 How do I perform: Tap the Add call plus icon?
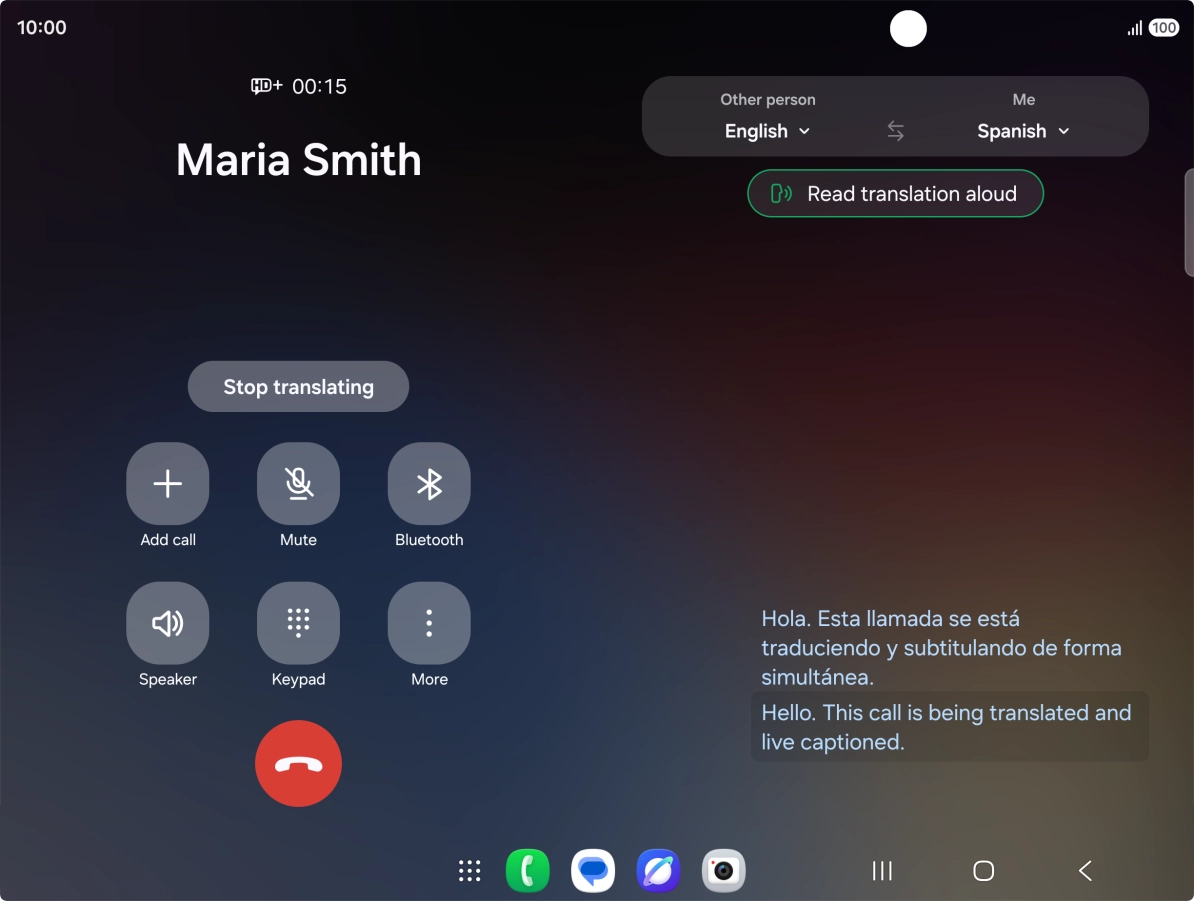coord(168,484)
